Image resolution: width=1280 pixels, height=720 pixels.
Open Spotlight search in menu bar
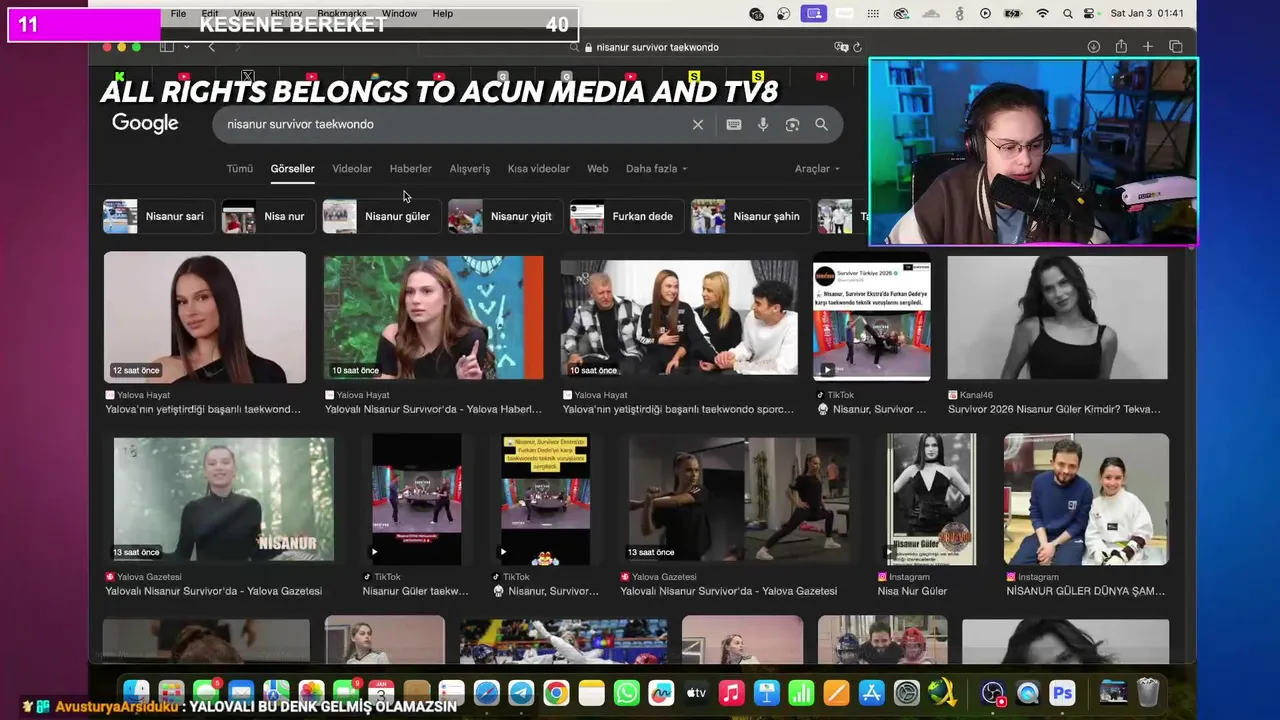point(1068,14)
